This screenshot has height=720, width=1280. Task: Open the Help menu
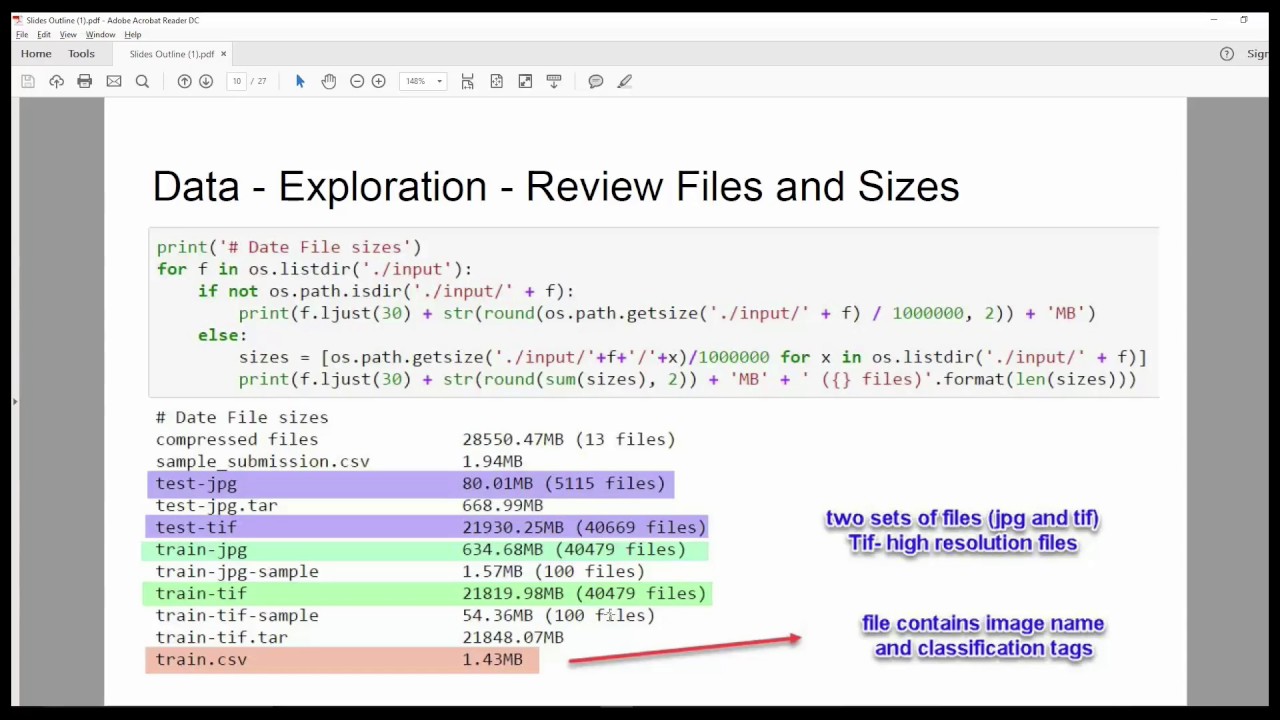132,35
